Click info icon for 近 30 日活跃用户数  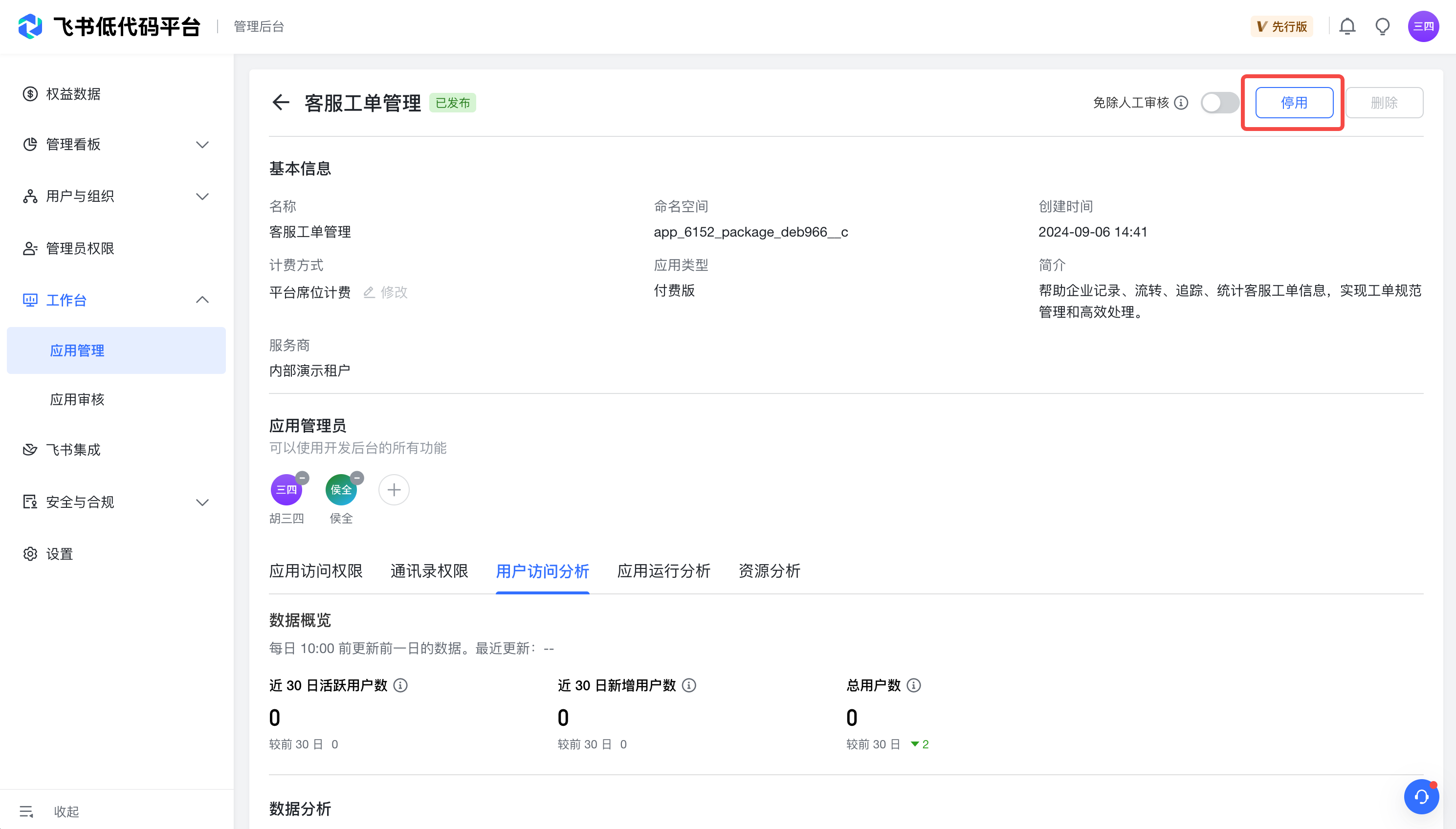pyautogui.click(x=400, y=685)
